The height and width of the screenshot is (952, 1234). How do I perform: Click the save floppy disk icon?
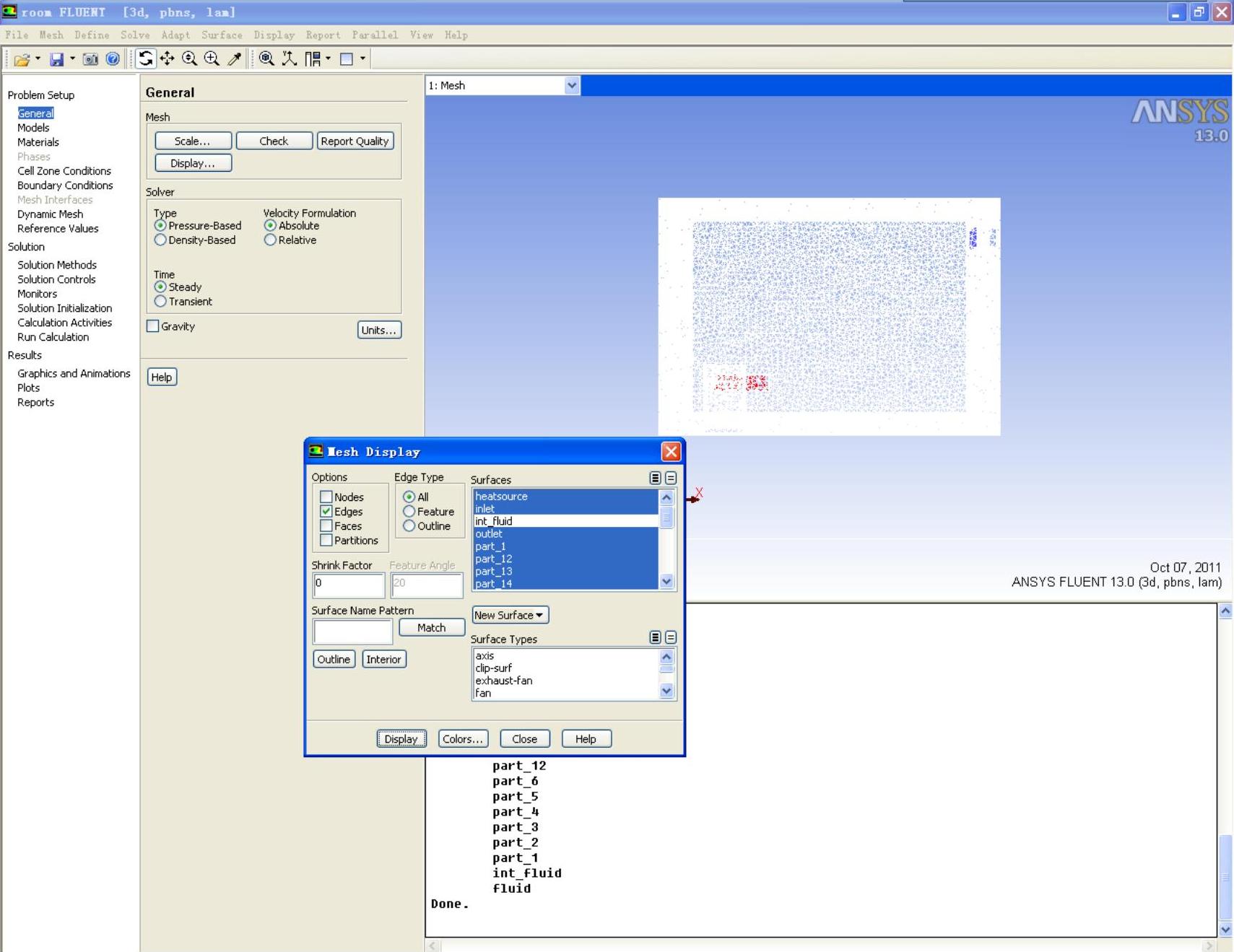(x=56, y=59)
